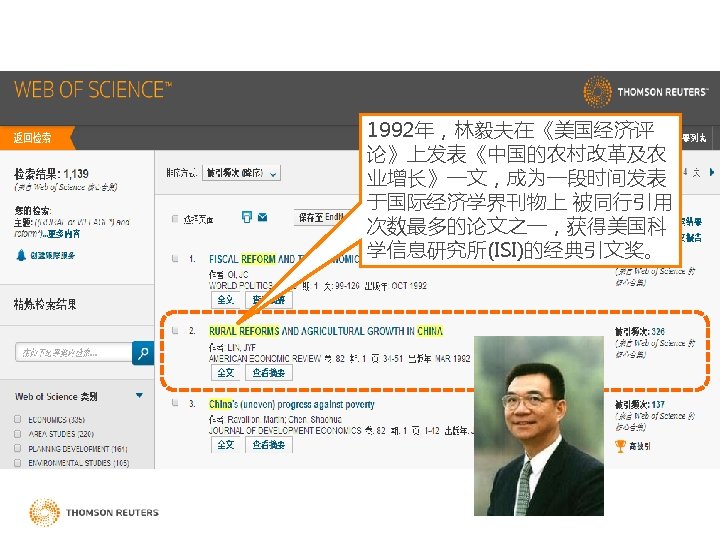
Task: Click the times-cited count 326 for result 2
Action: pos(658,331)
